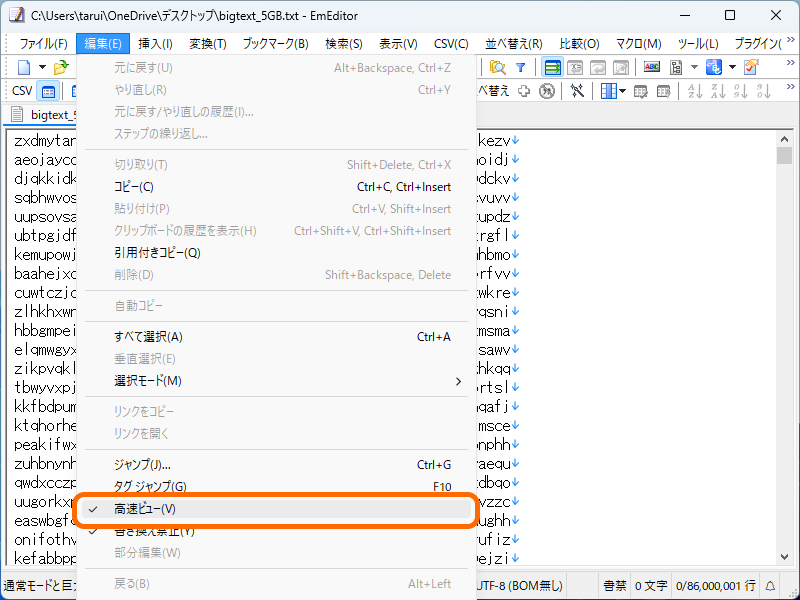Click the UTF-8 (BOM無し) encoding status
This screenshot has width=800, height=600.
click(x=520, y=586)
